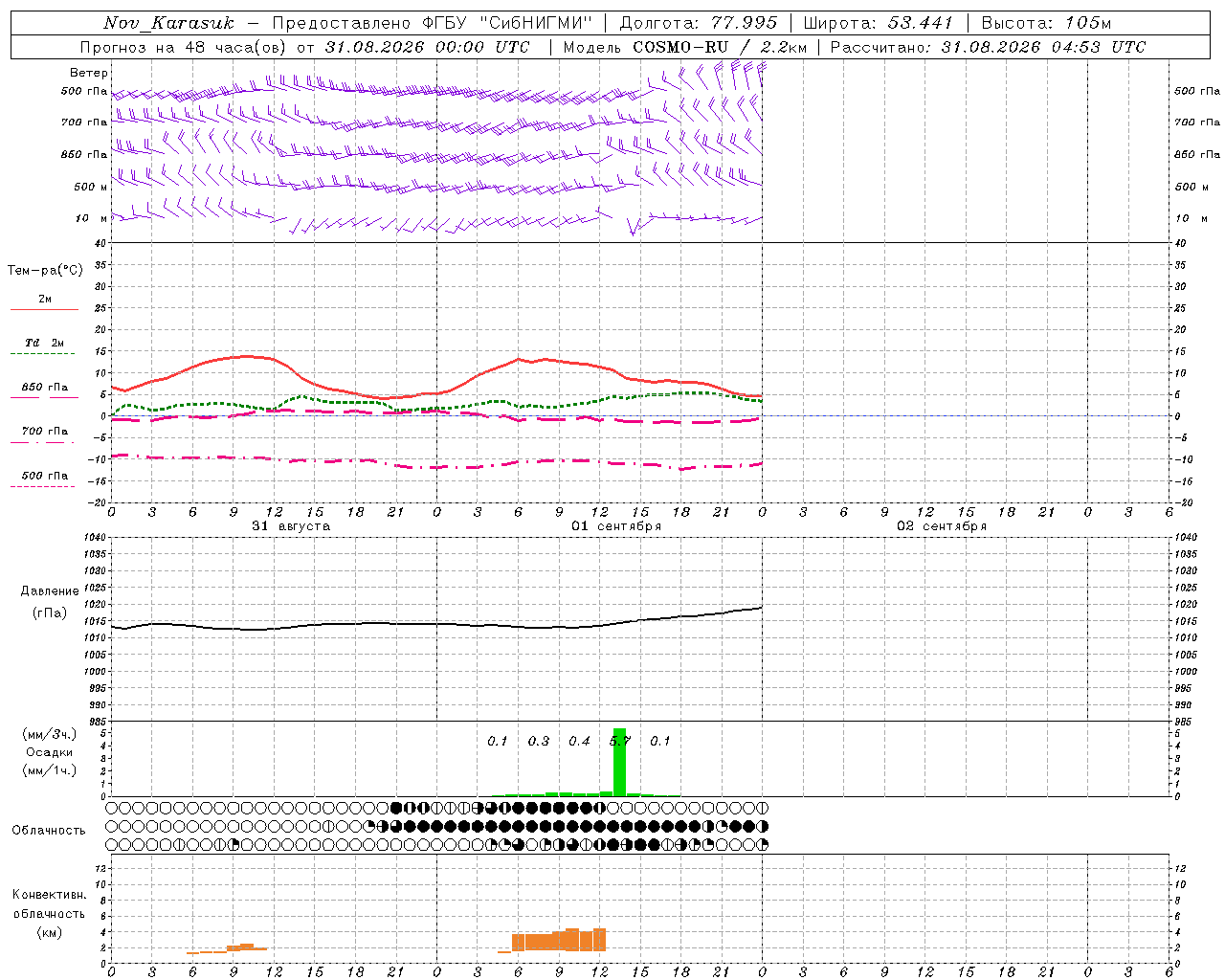Click the 0.3 precipitation value label

click(539, 741)
